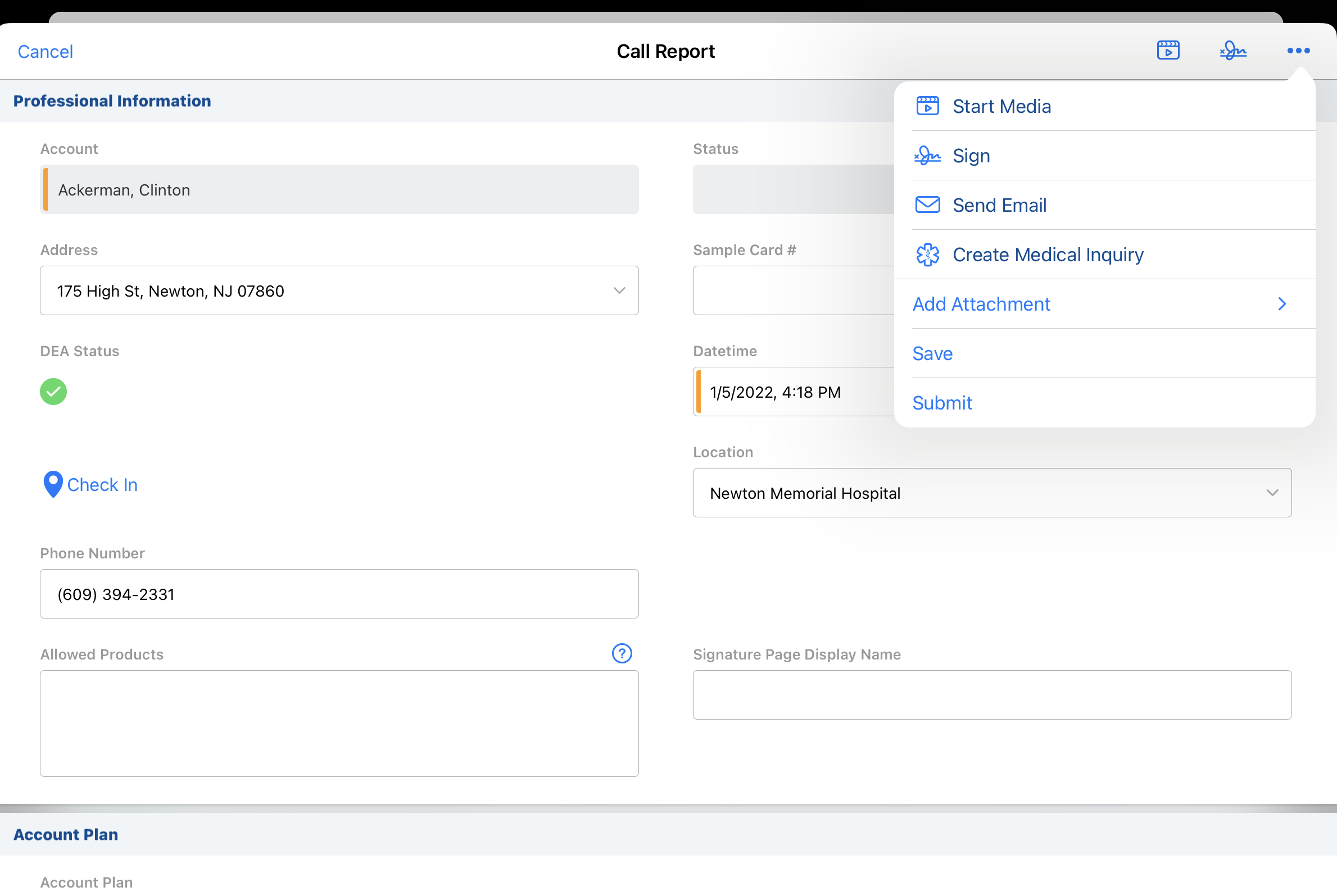Tap the Create Medical Inquiry icon
Screen dimensions: 1337x896
tap(927, 254)
